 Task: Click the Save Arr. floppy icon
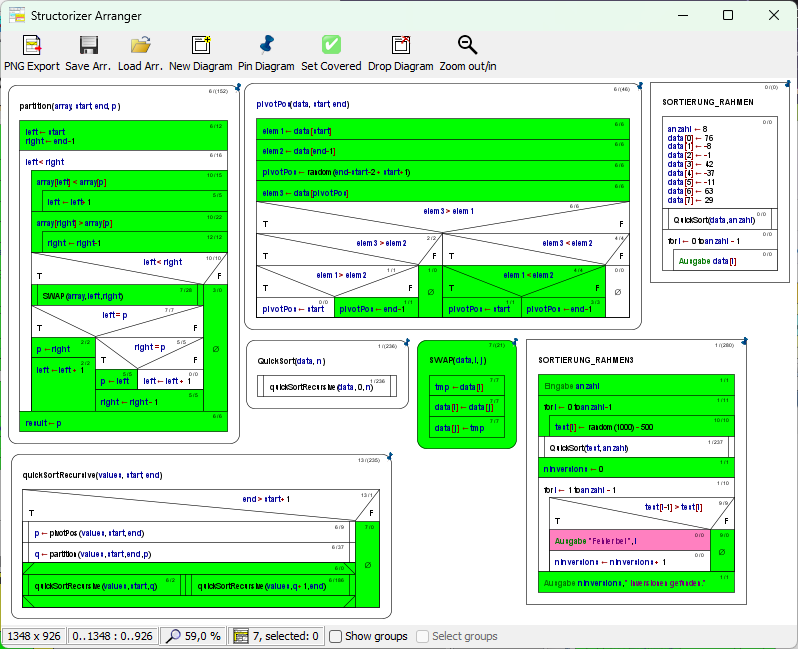(89, 45)
